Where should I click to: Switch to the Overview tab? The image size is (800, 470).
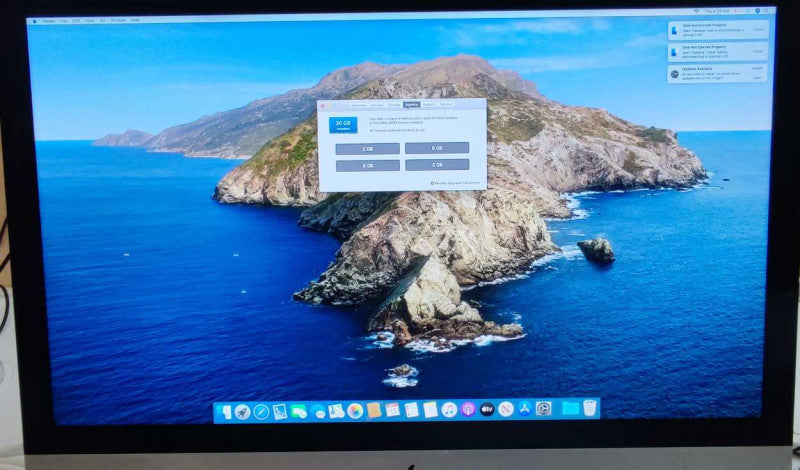click(359, 105)
